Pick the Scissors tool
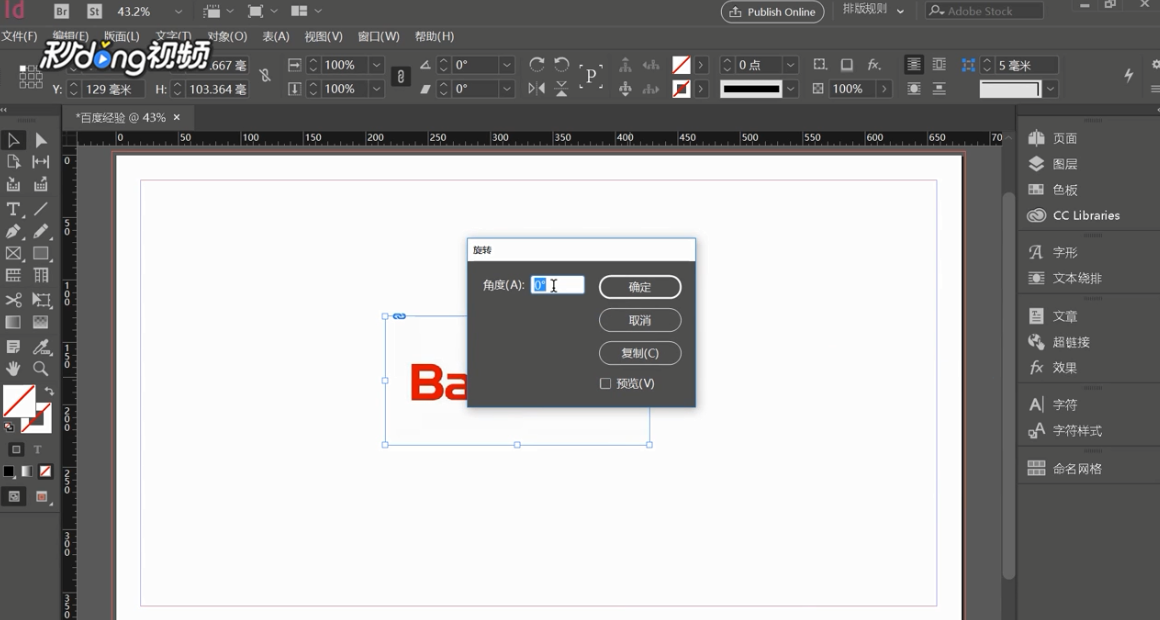1160x620 pixels. [13, 300]
